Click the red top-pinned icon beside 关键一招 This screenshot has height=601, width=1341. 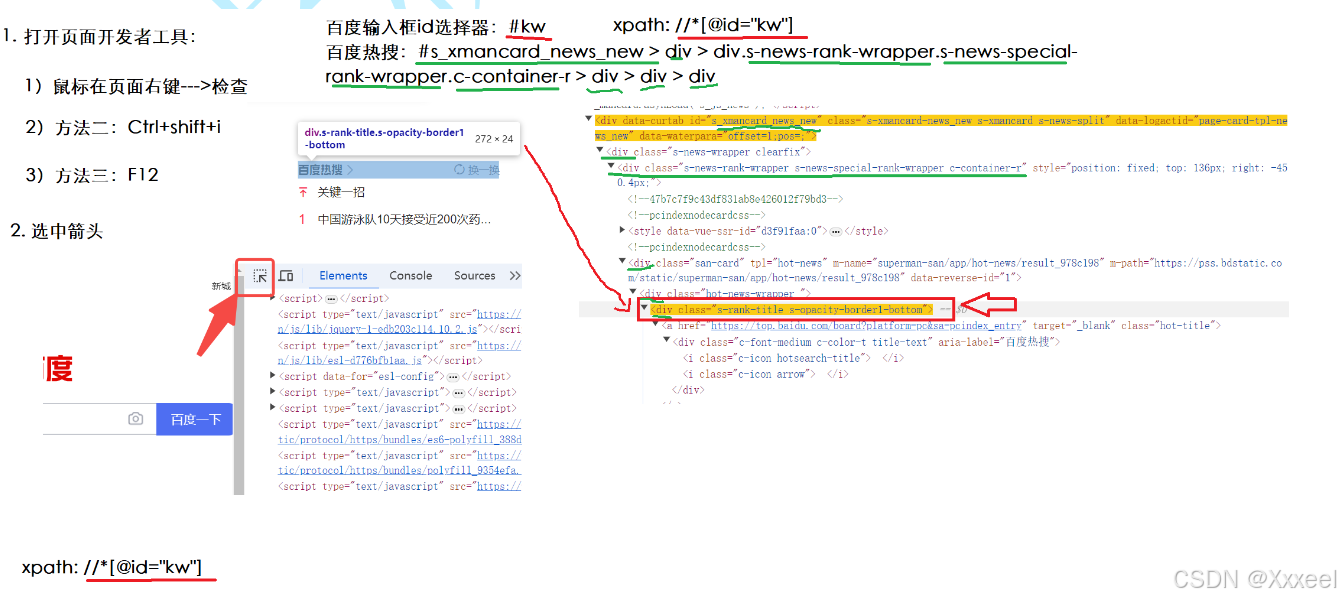click(303, 192)
